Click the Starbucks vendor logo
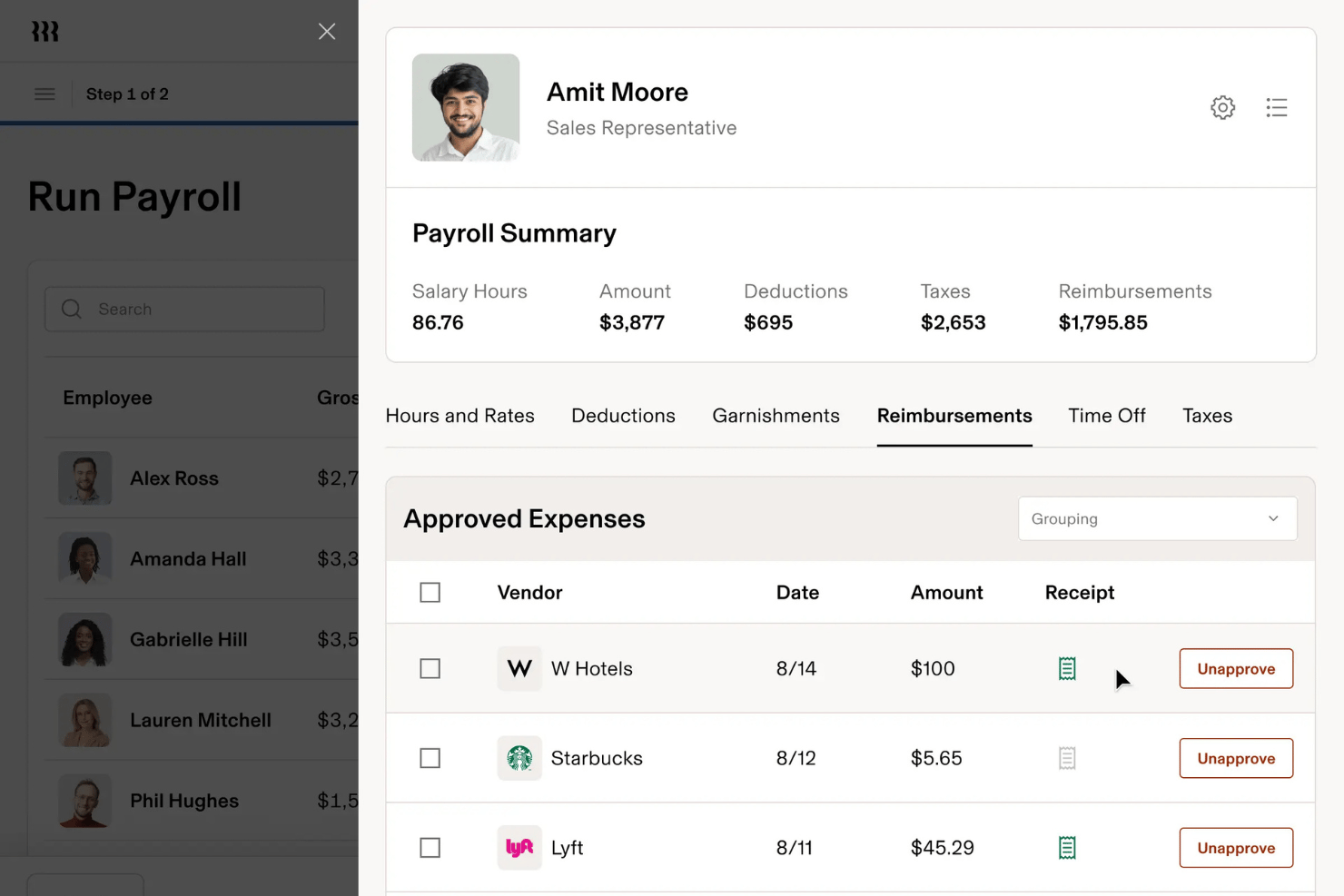 tap(519, 758)
